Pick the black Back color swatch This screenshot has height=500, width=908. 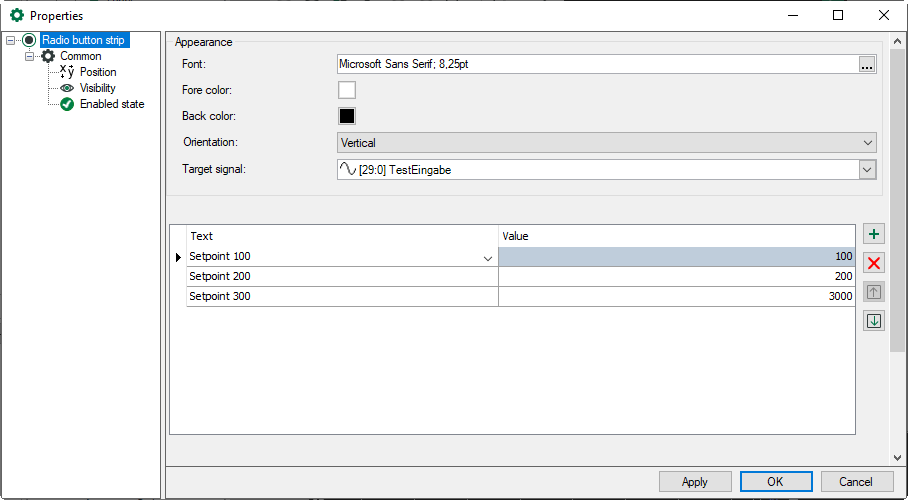(x=347, y=116)
